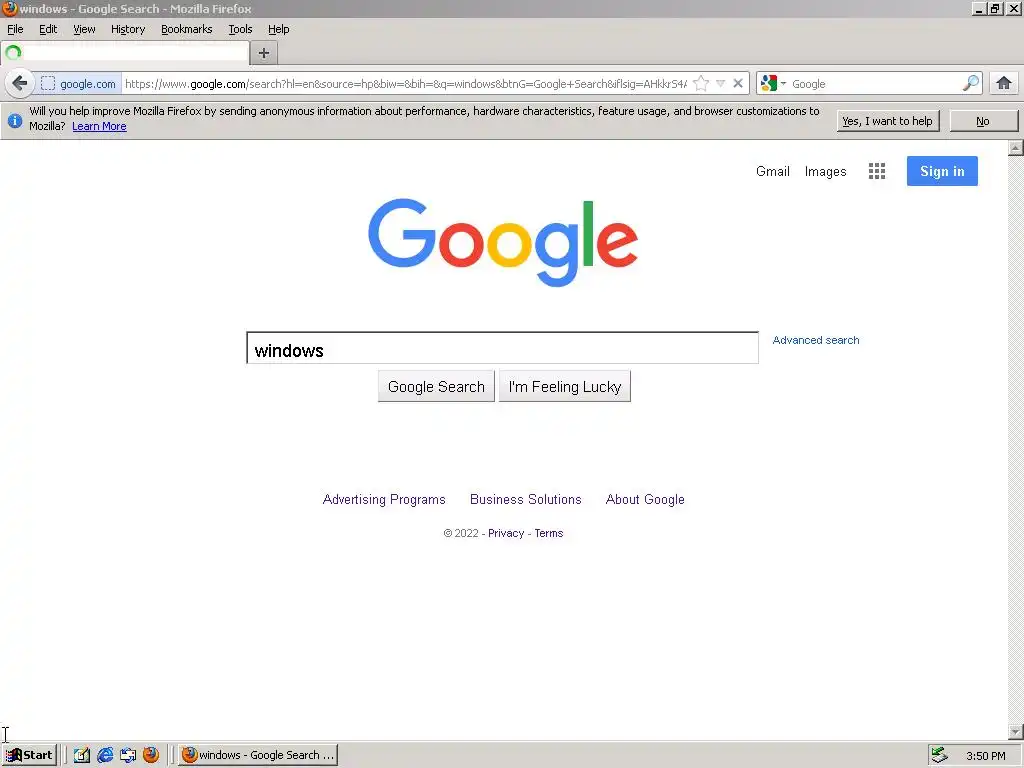
Task: Open the View menu
Action: pyautogui.click(x=84, y=29)
